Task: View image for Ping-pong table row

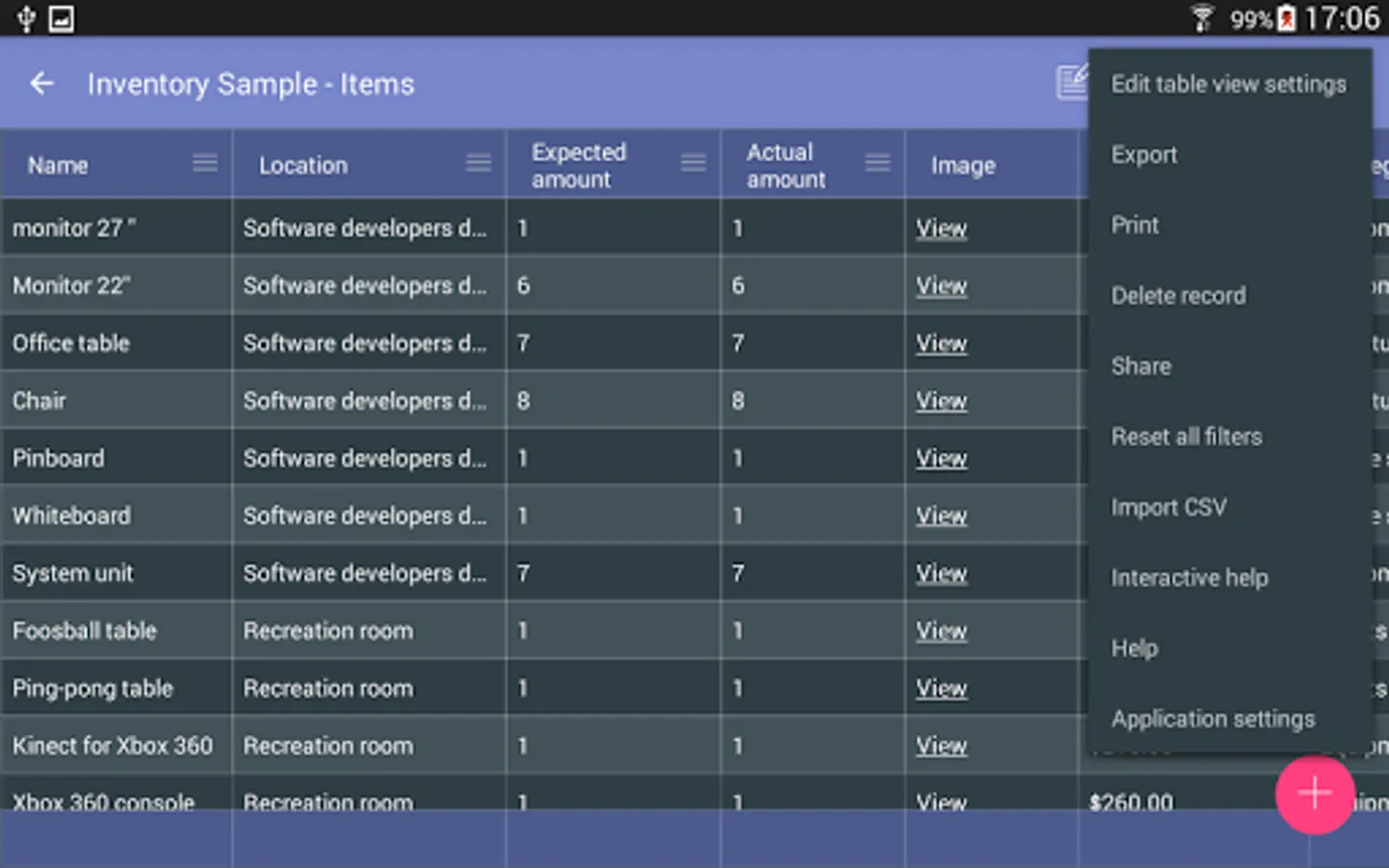Action: pyautogui.click(x=941, y=689)
